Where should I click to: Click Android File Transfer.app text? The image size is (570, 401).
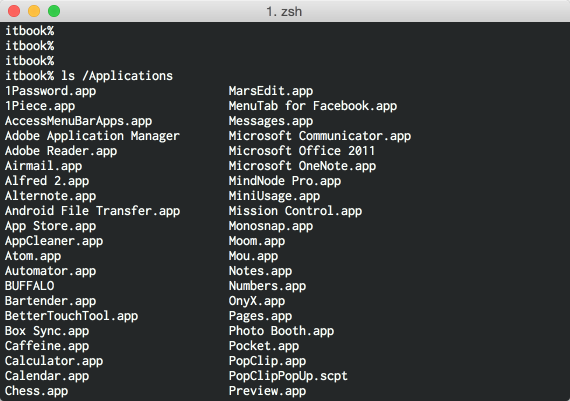click(92, 211)
